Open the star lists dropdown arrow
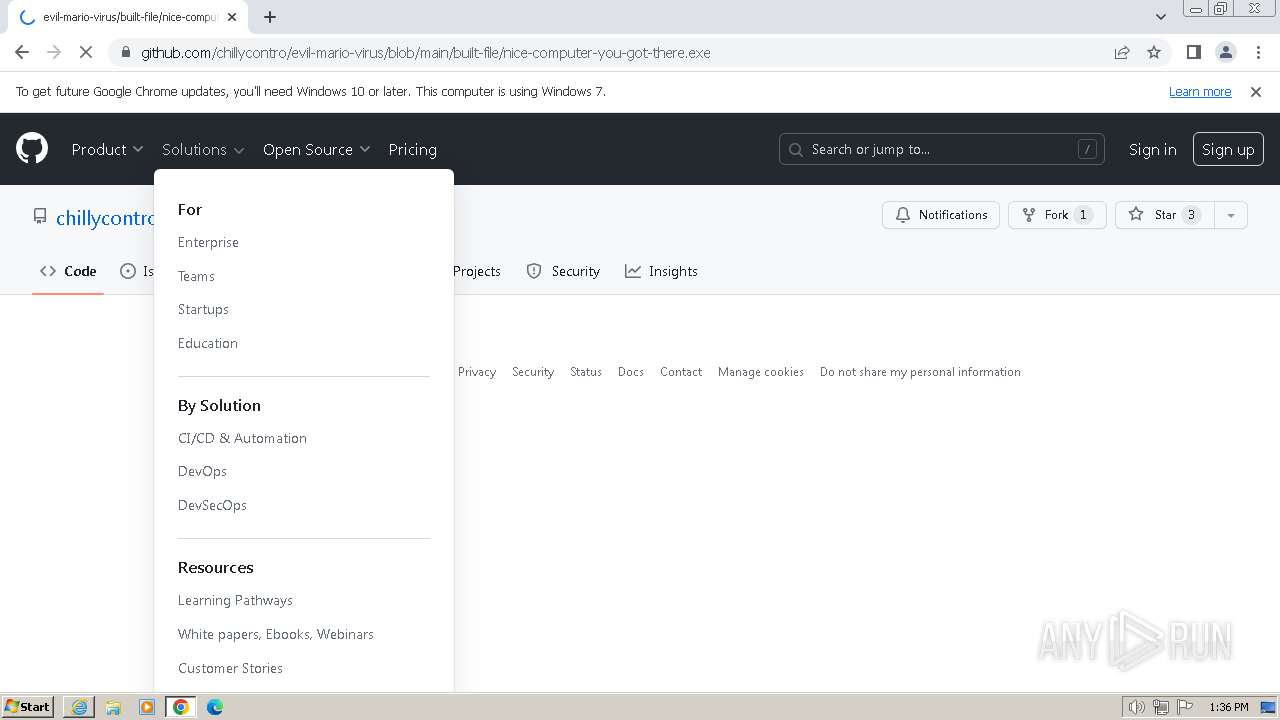Screen dimensions: 1280x720 [x=1231, y=215]
